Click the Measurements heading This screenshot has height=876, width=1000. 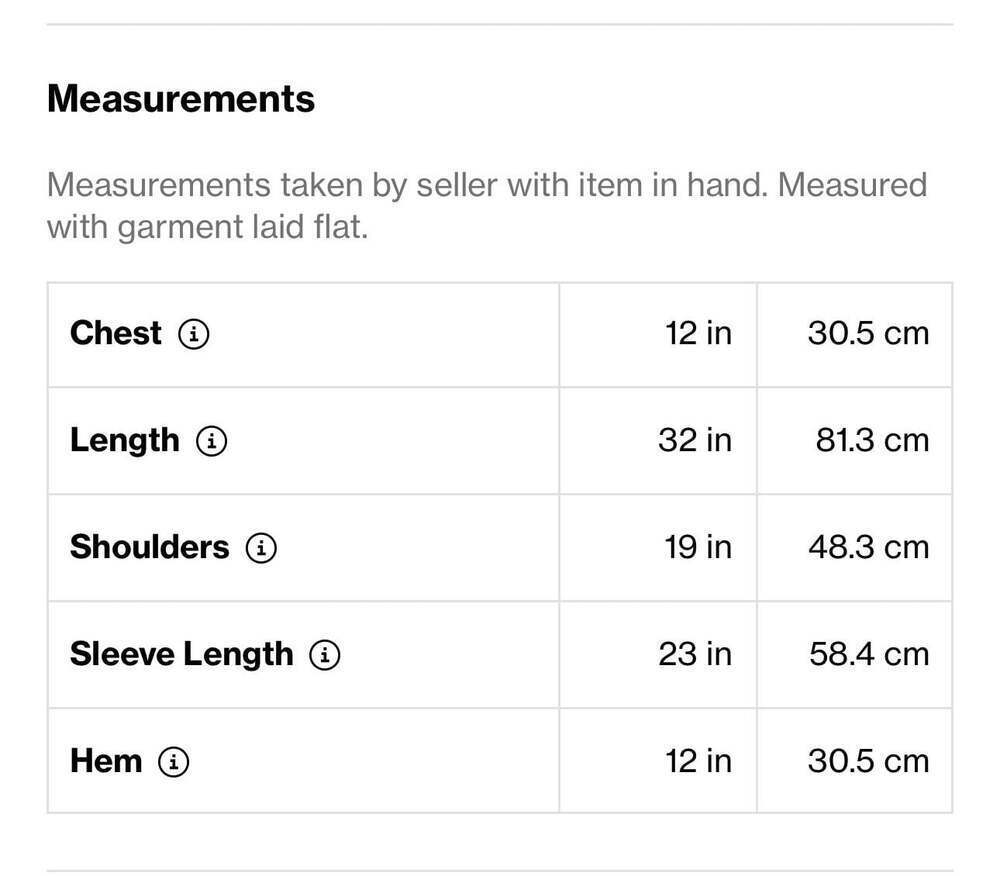click(x=180, y=99)
